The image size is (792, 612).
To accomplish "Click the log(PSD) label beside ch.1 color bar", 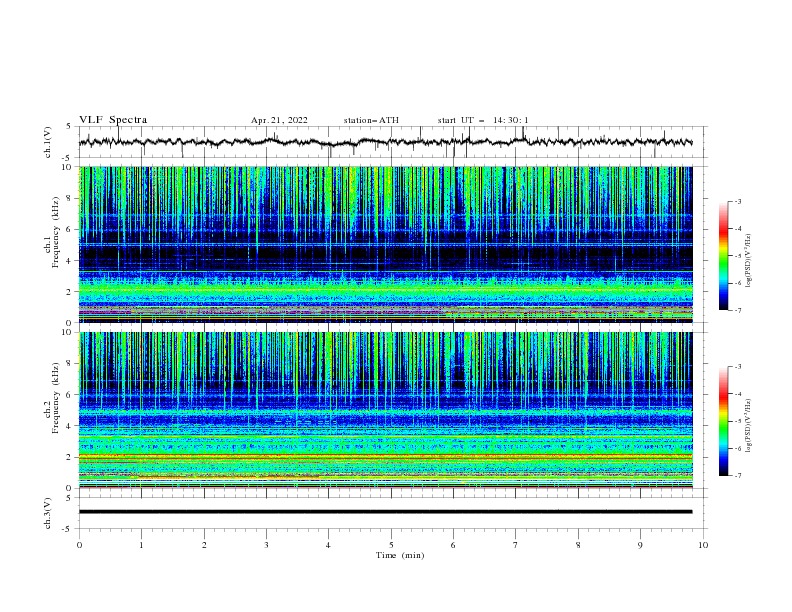I will click(x=749, y=261).
